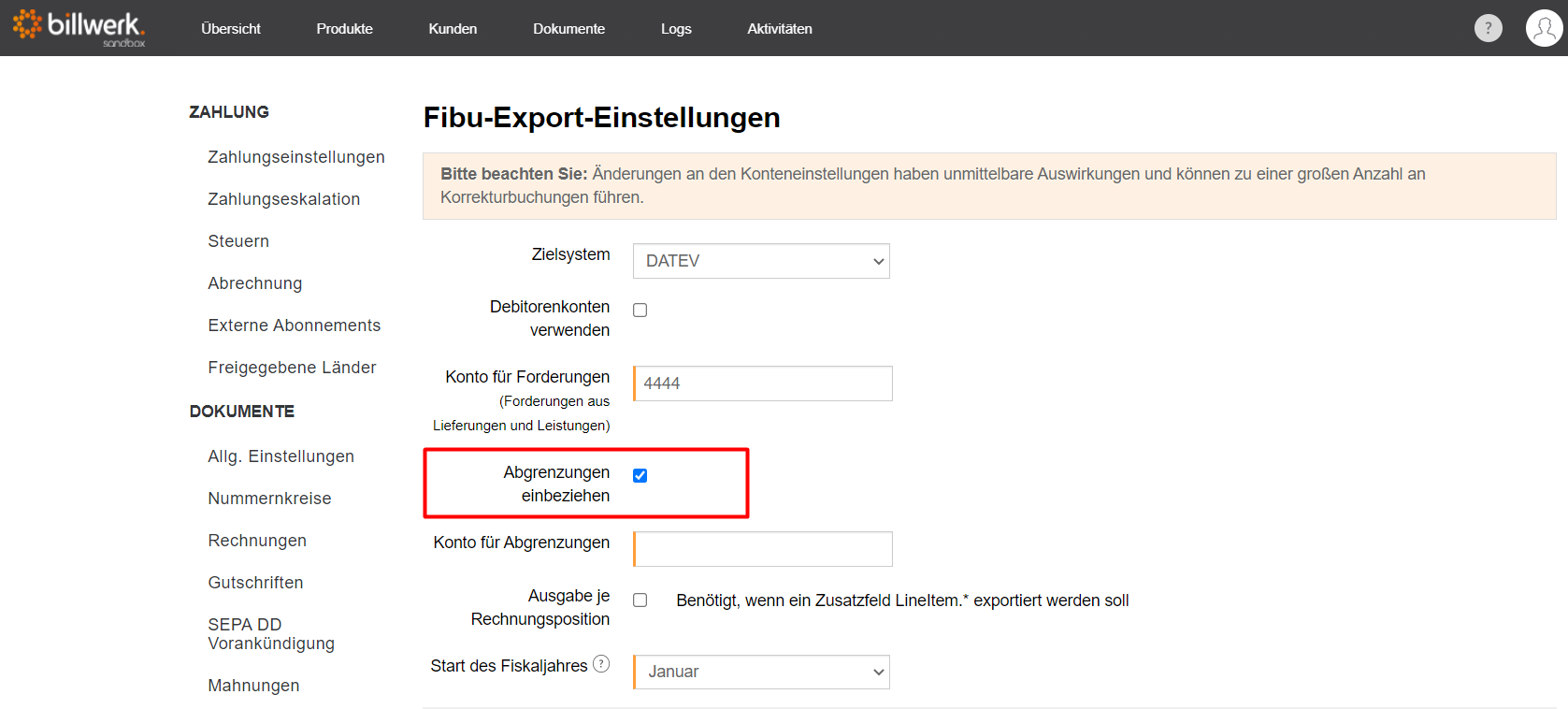The width and height of the screenshot is (1568, 709).
Task: Open Externe Abonnements settings
Action: pos(295,326)
